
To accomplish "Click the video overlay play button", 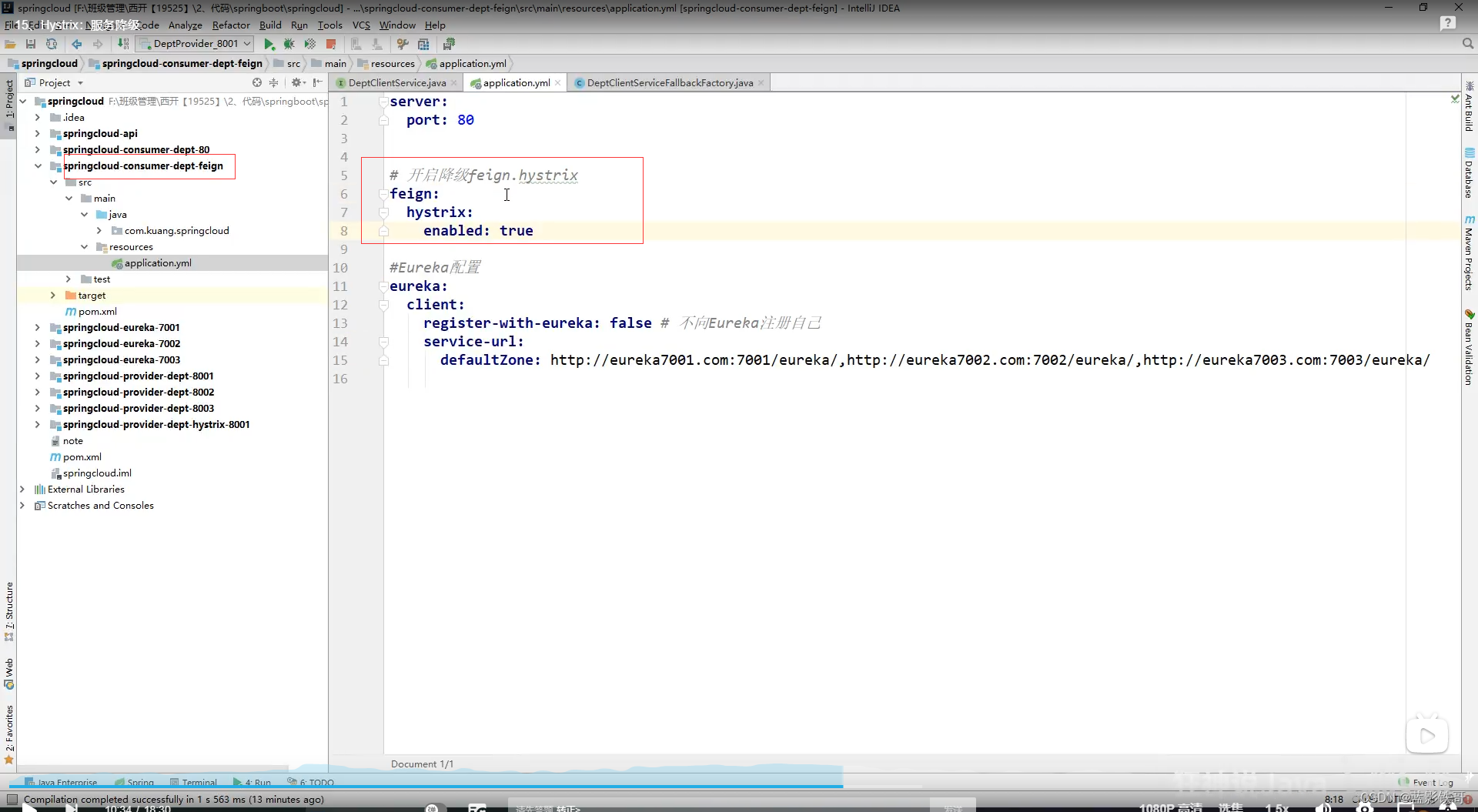I will 1427,735.
